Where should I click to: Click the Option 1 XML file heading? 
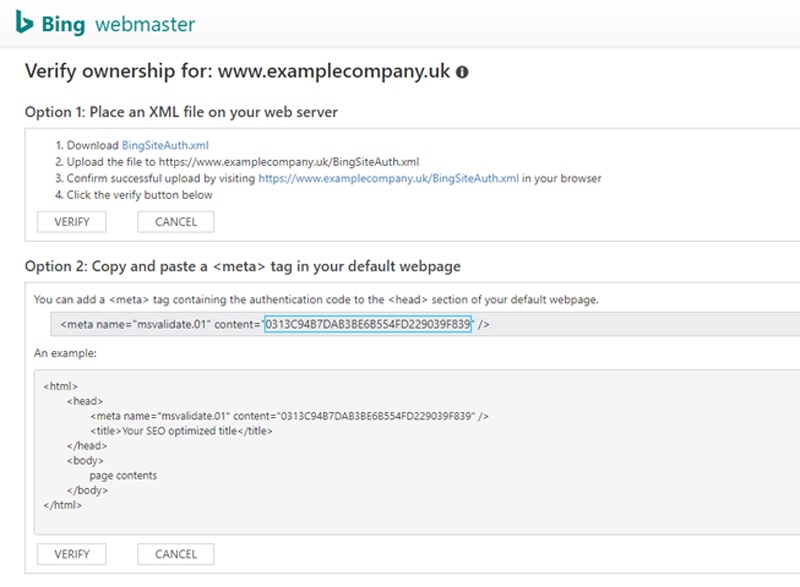pos(181,112)
